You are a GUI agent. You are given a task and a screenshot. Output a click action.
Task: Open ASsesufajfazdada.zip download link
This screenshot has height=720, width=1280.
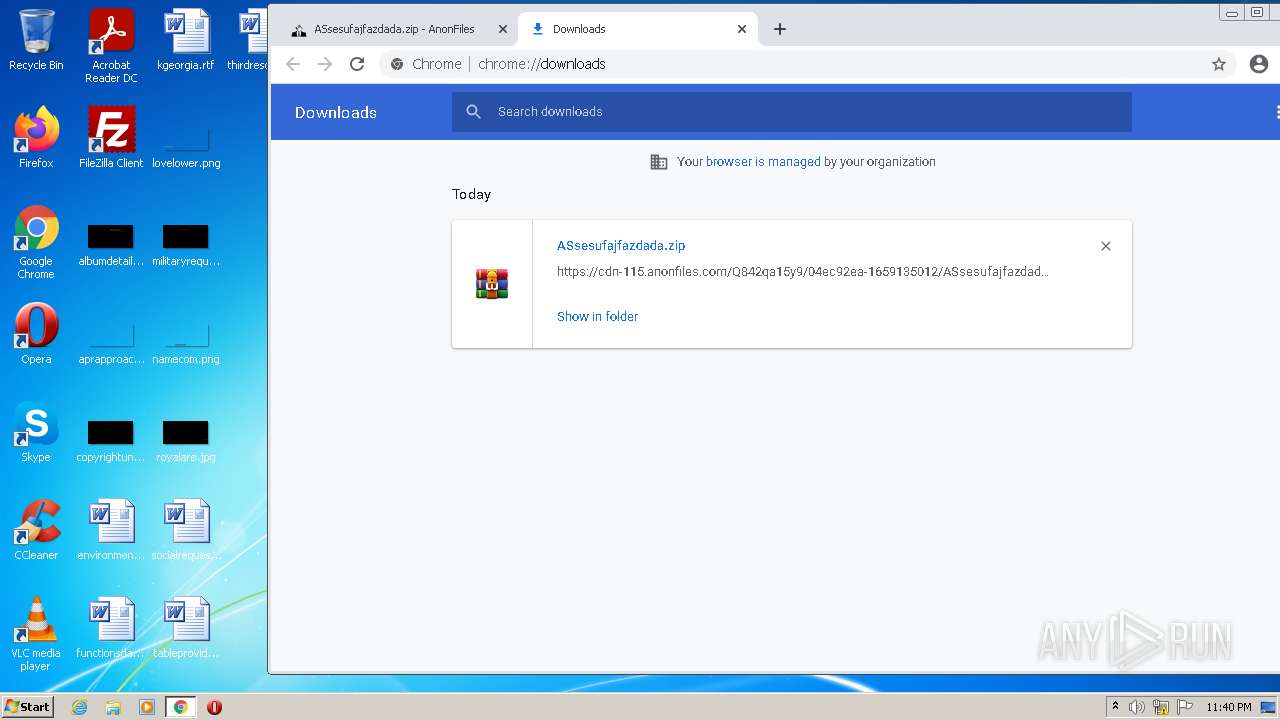coord(621,245)
